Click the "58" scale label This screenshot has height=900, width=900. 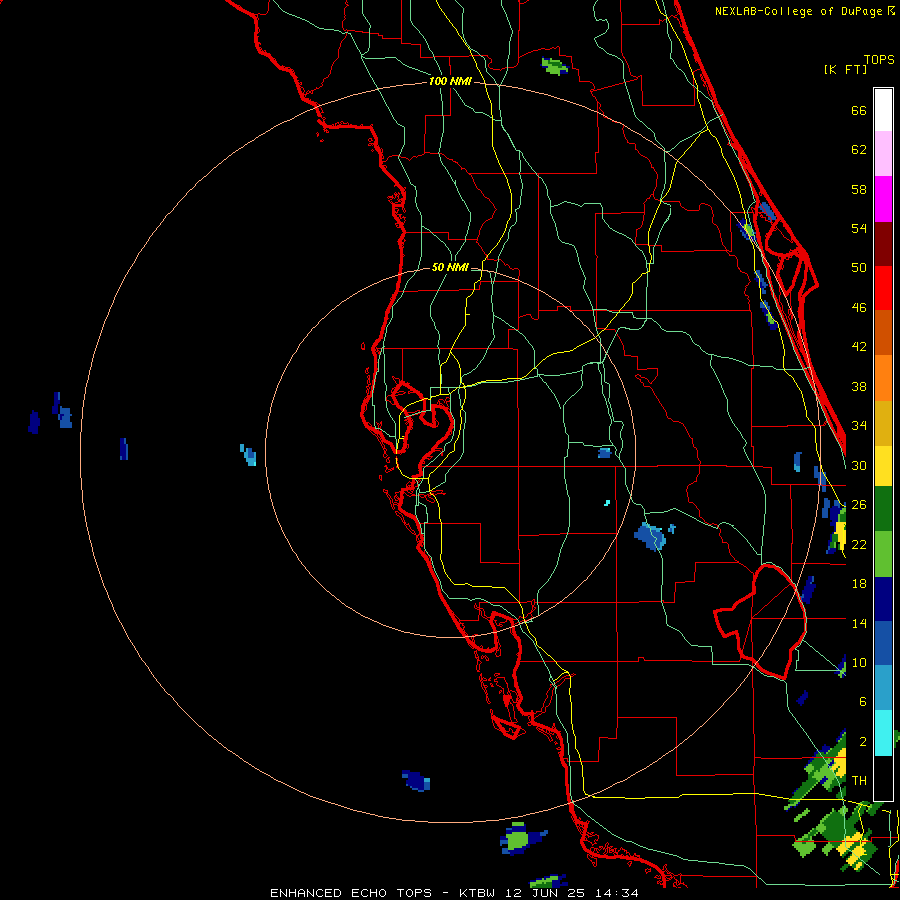click(x=859, y=189)
